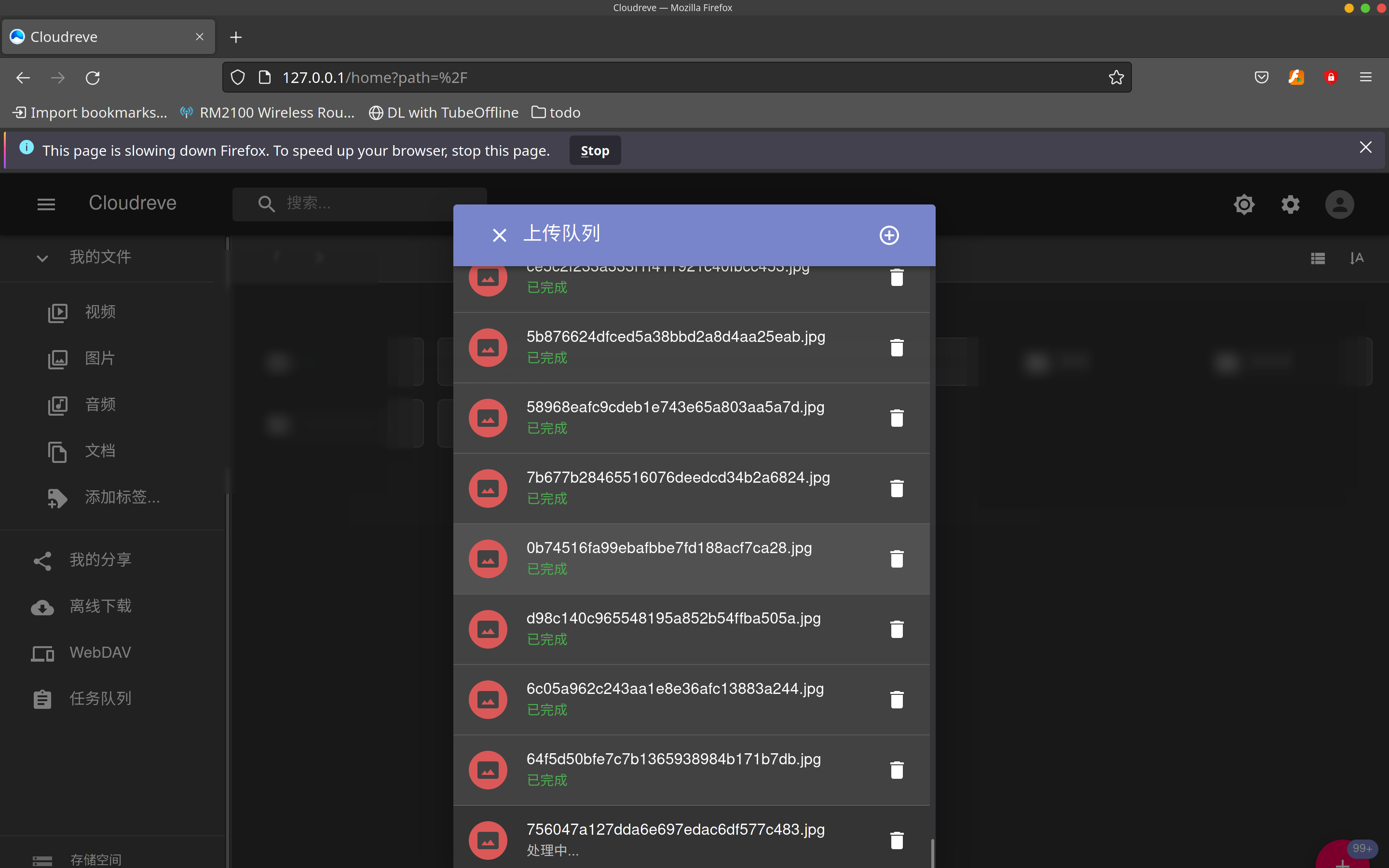Open the todo bookmarks folder
This screenshot has width=1389, height=868.
[x=556, y=112]
